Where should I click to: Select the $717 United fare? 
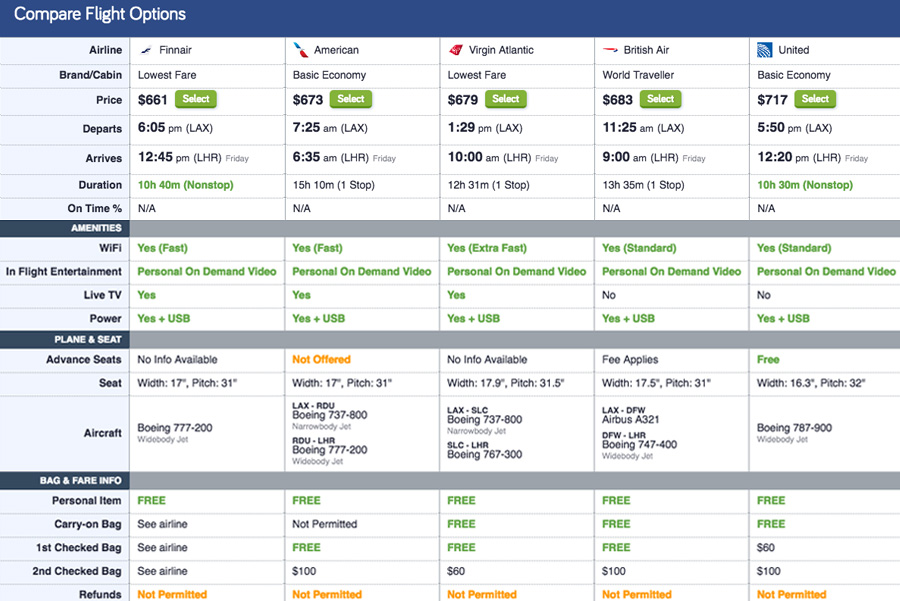tap(815, 99)
